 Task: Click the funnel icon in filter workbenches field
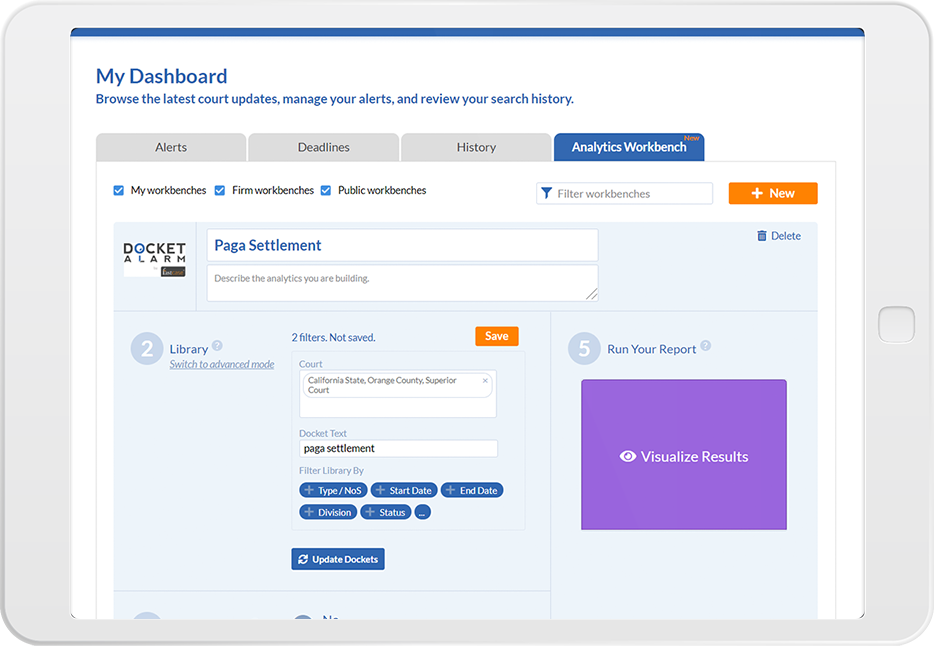pyautogui.click(x=546, y=193)
